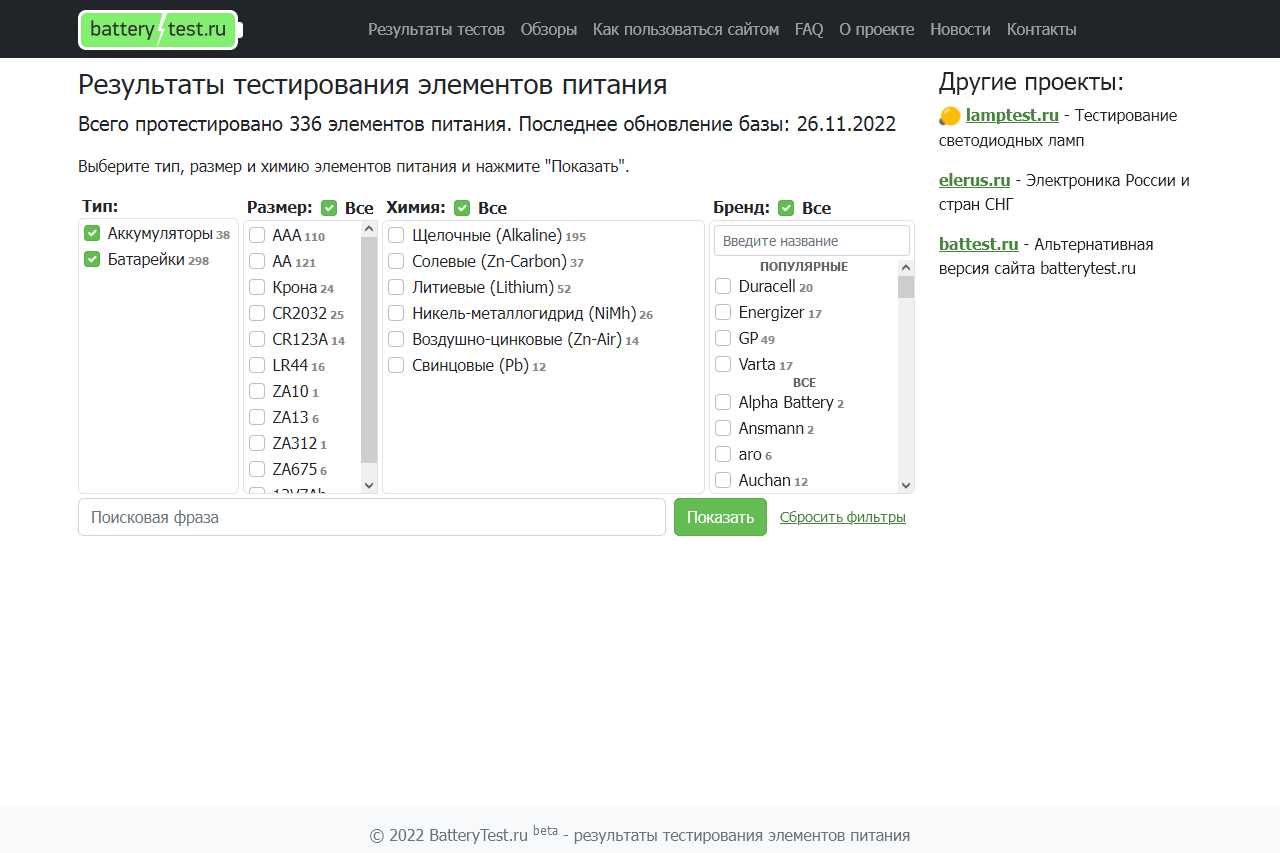
Task: Click the lemon emoji next to lamptest.ru
Action: point(948,115)
